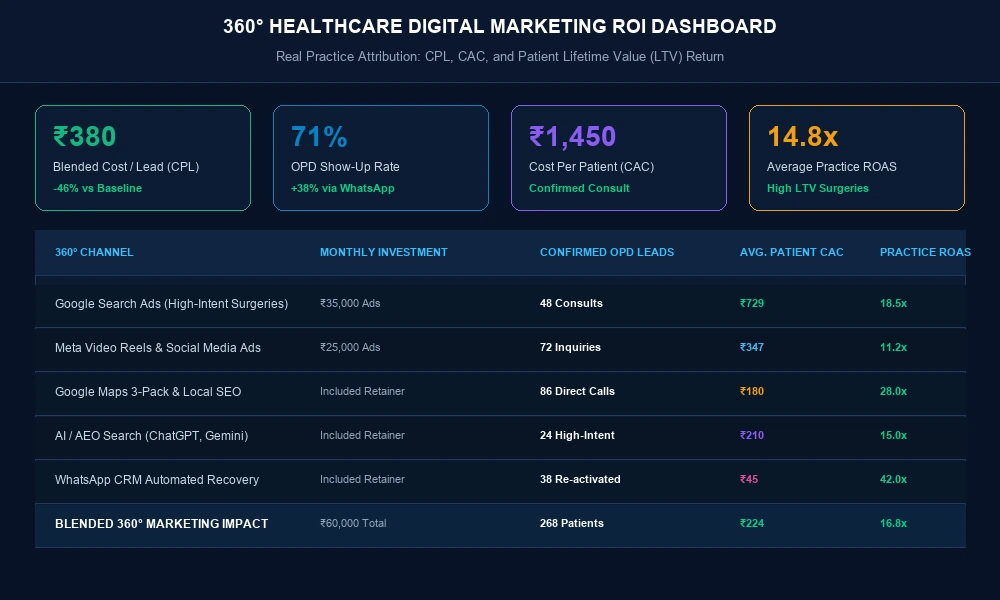Screen dimensions: 1000x600
Task: Click the 'CONFIRMED OPD LEADS' column header
Action: point(607,252)
